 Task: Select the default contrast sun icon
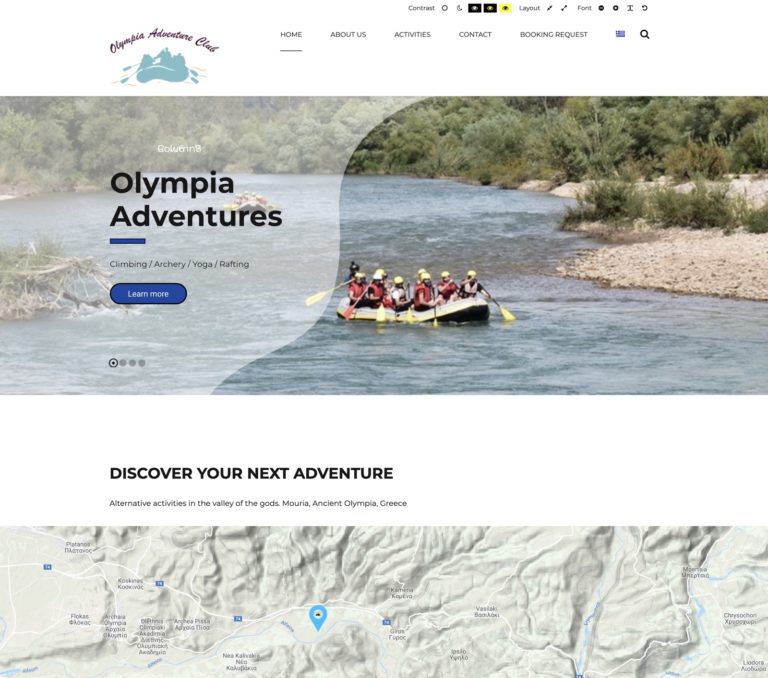(x=445, y=8)
